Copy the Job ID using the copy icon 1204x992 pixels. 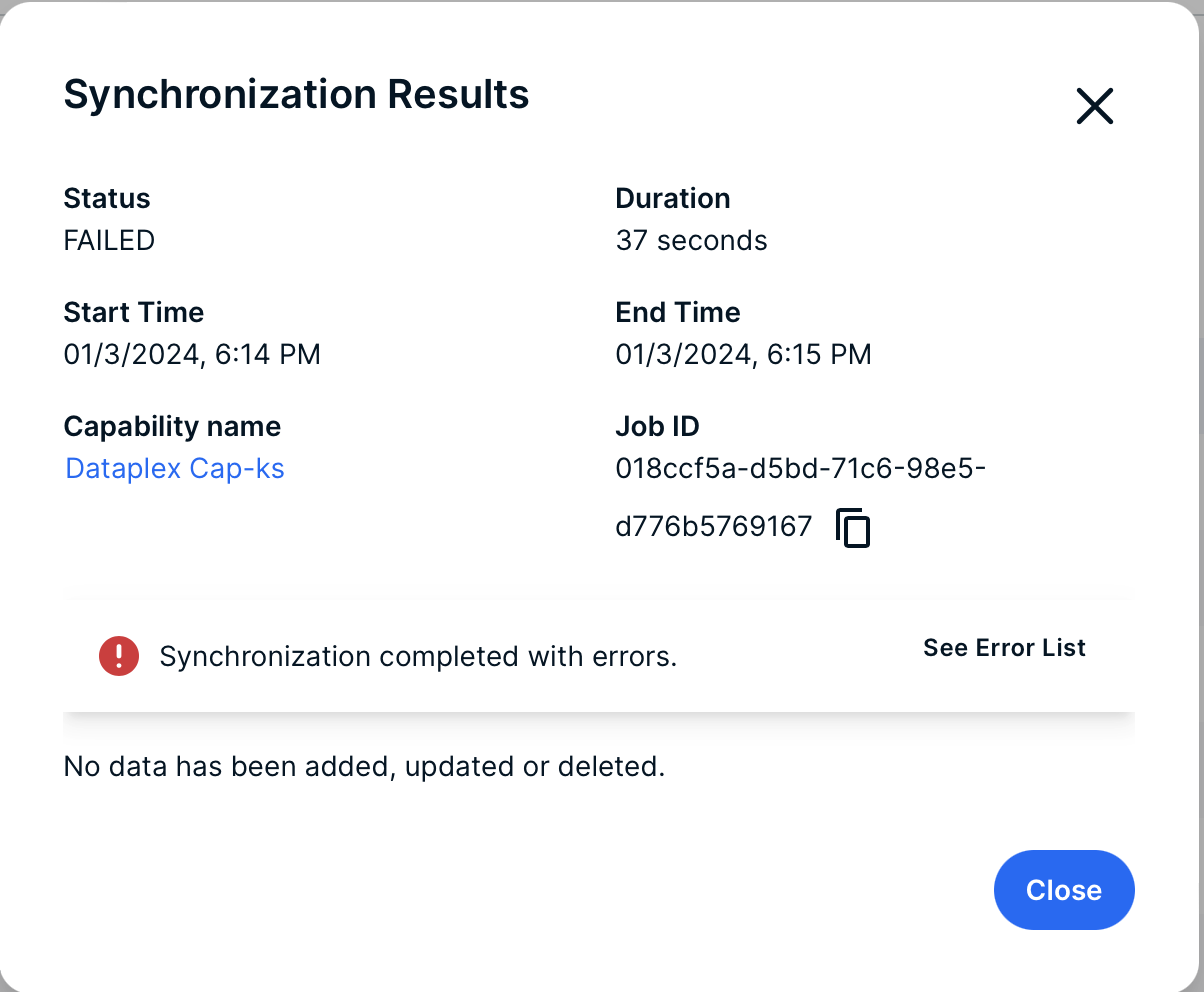(853, 528)
